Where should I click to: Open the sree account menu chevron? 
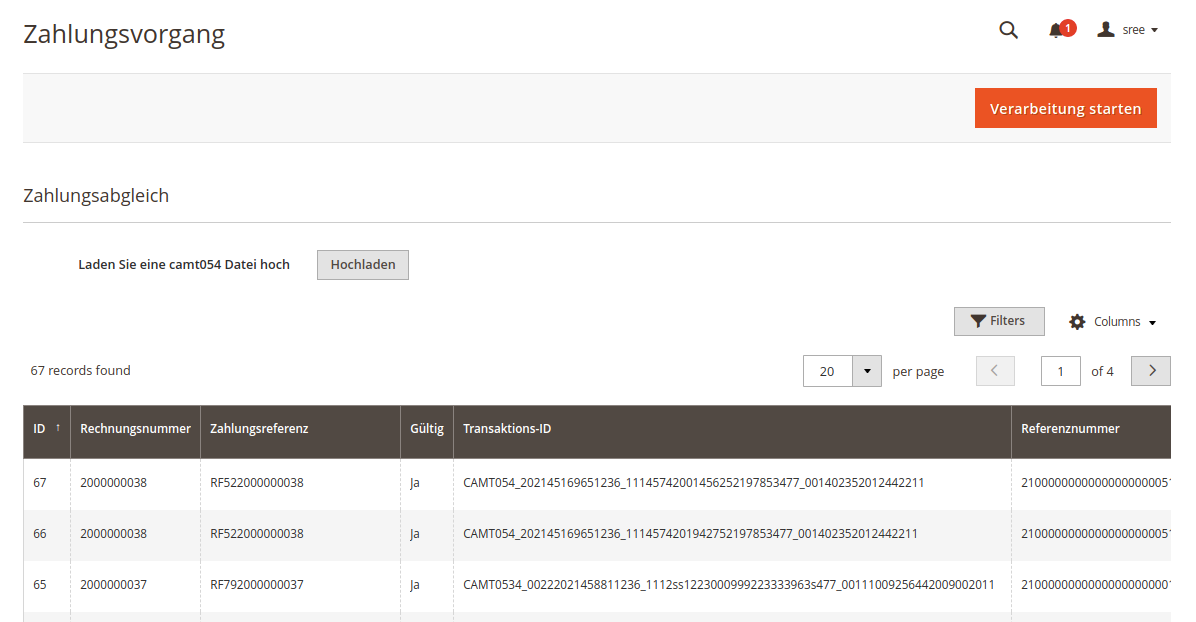point(1156,30)
